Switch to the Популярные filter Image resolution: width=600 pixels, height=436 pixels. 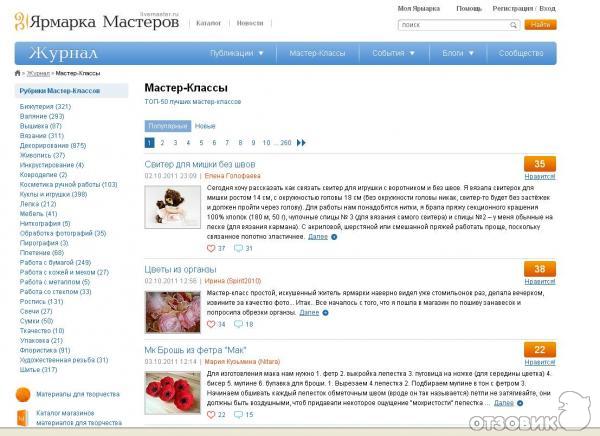point(168,126)
